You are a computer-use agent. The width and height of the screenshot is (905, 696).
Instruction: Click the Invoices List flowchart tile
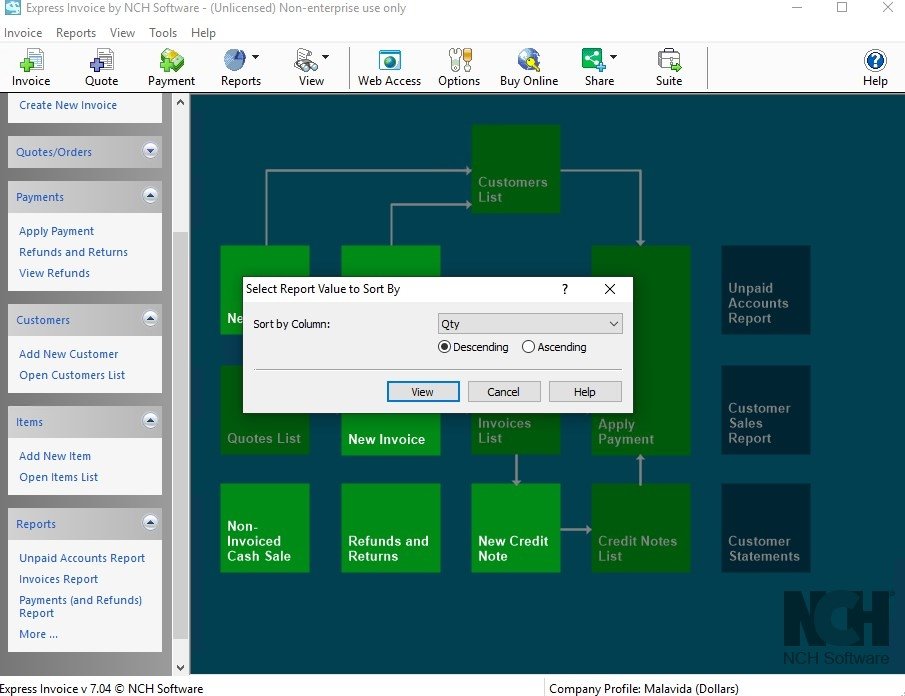[x=516, y=435]
